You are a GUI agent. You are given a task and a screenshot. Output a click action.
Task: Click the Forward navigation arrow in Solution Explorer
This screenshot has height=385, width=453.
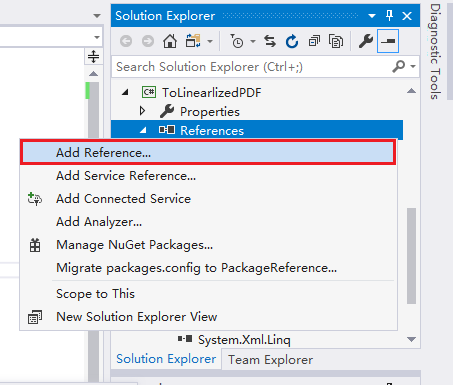(148, 41)
